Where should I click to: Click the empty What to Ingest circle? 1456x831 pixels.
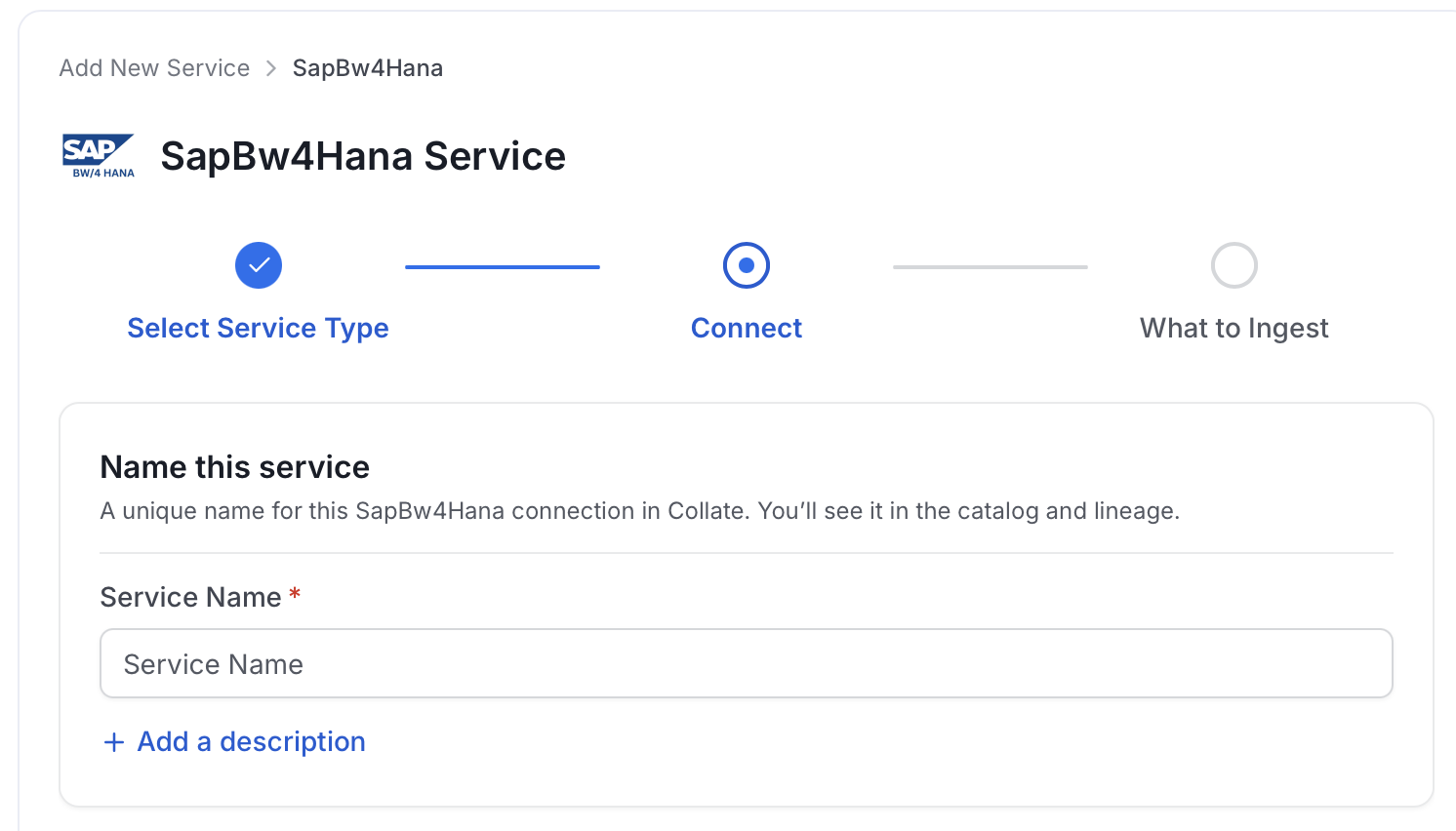pyautogui.click(x=1234, y=265)
